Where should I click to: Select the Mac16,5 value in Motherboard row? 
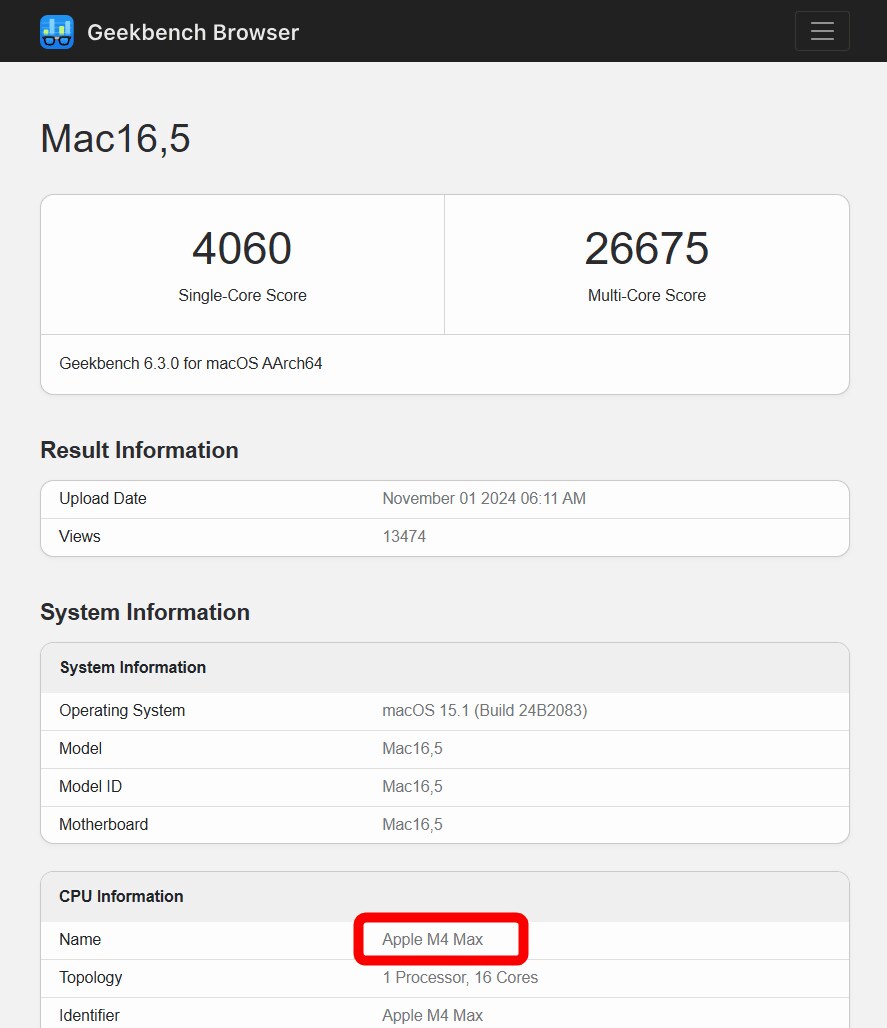click(x=412, y=825)
